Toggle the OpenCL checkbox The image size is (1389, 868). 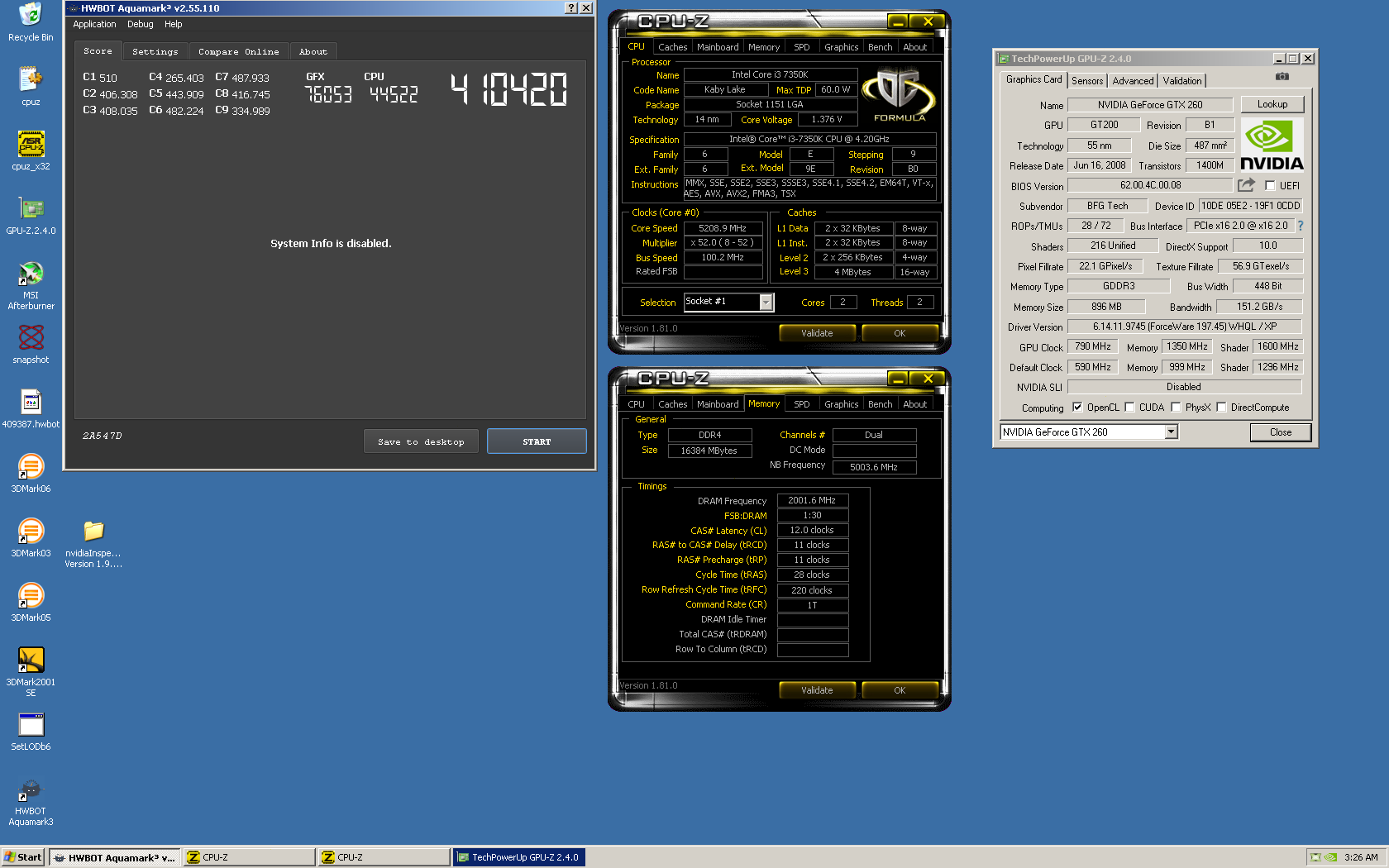pyautogui.click(x=1077, y=407)
